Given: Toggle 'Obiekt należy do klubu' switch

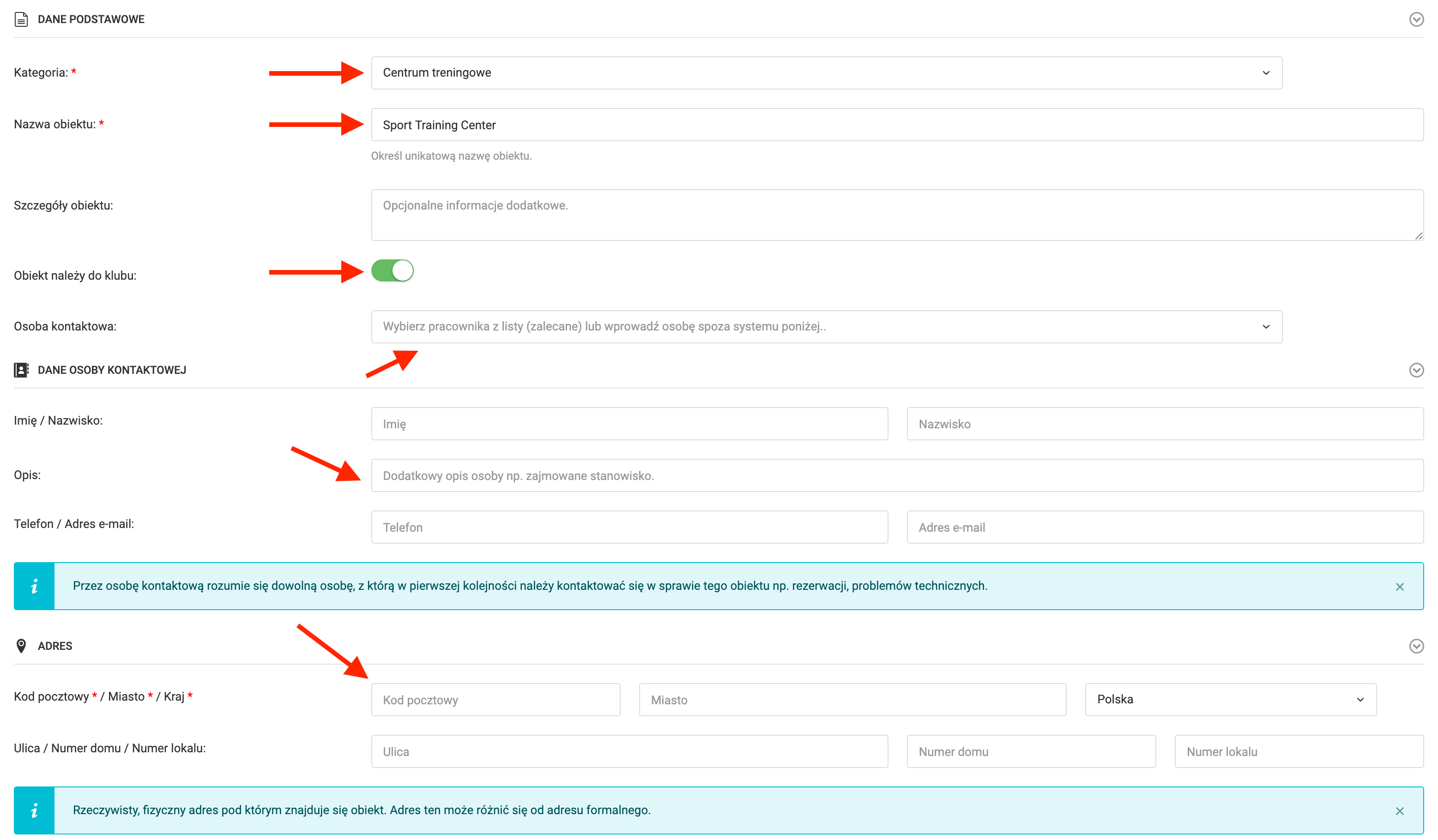Looking at the screenshot, I should [x=392, y=271].
